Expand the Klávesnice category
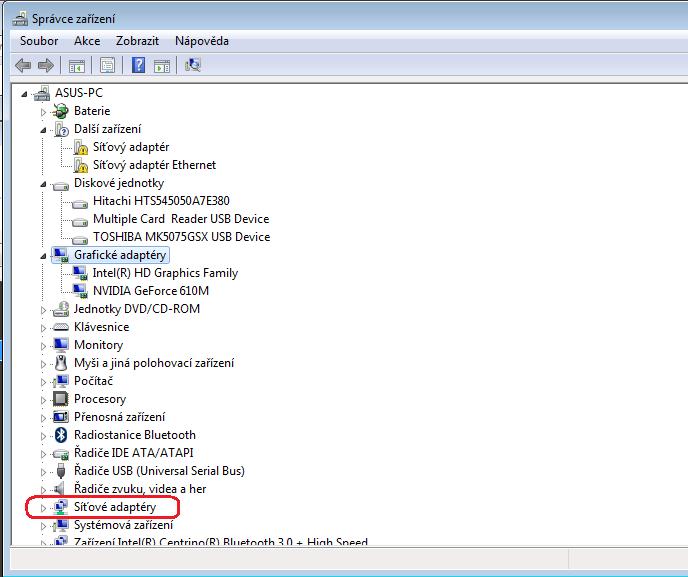This screenshot has width=688, height=577. [43, 328]
